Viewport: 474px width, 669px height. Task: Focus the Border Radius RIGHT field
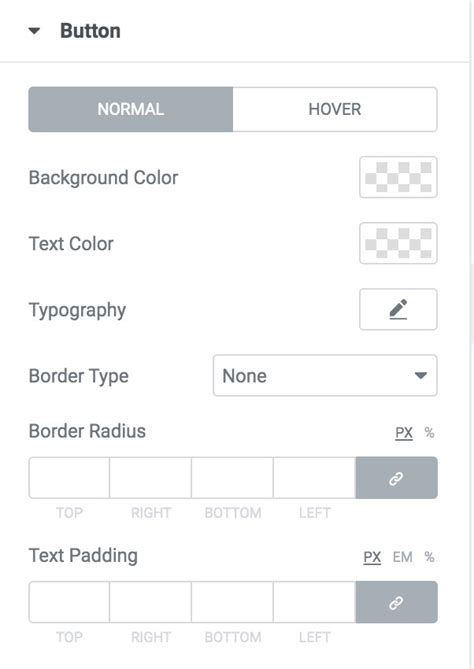(151, 478)
